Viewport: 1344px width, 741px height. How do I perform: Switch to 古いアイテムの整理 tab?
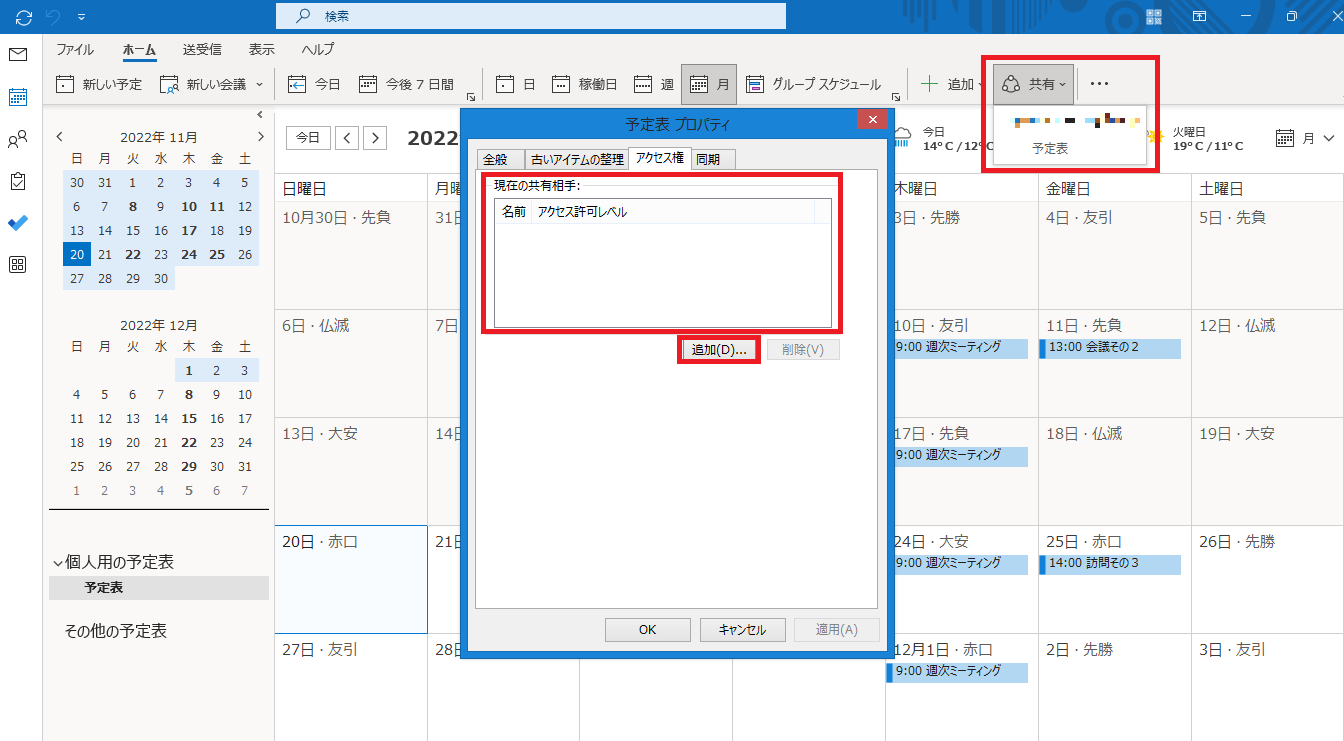577,159
